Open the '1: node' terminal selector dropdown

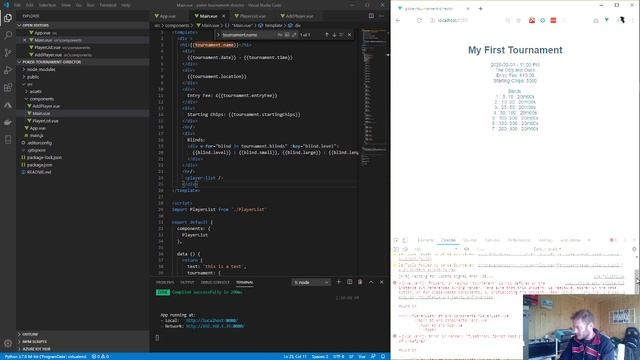311,282
